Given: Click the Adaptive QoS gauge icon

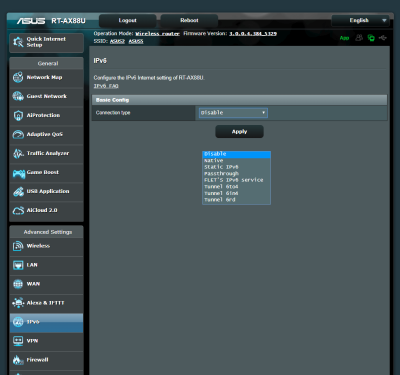Looking at the screenshot, I should point(18,134).
